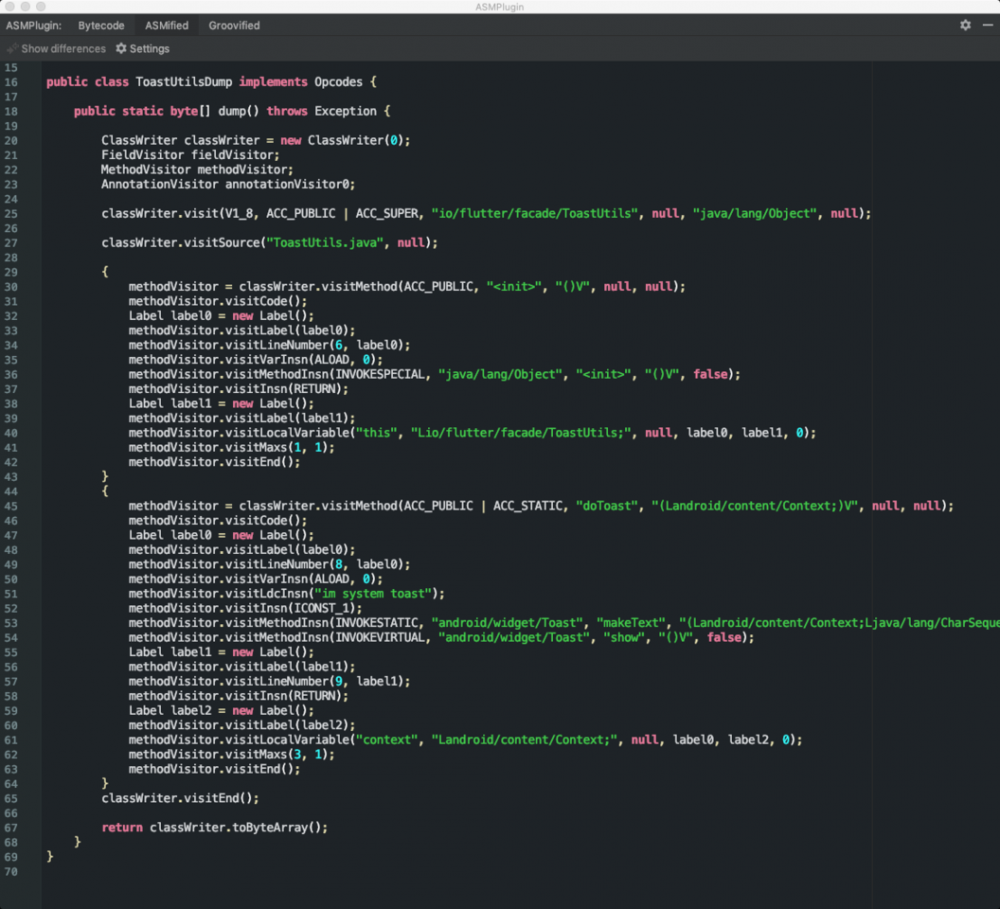This screenshot has width=1000, height=909.
Task: Click 'AnnotationVisitor annotationVisitor0;' line
Action: coord(228,184)
